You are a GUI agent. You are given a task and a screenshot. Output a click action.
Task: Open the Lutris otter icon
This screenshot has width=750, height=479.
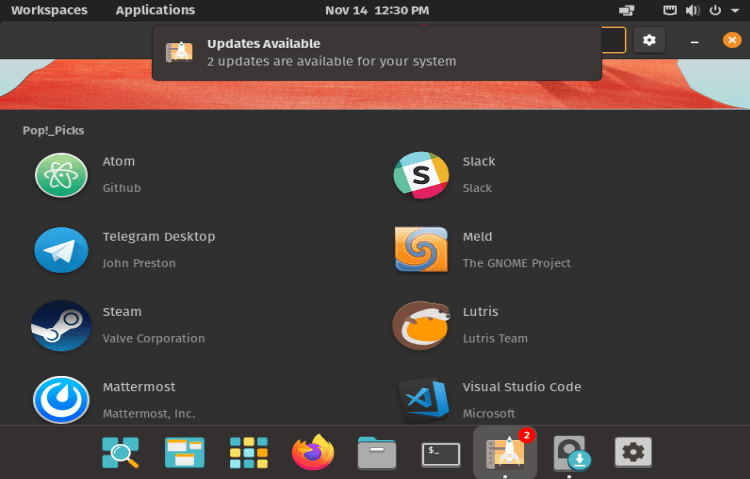(x=421, y=325)
